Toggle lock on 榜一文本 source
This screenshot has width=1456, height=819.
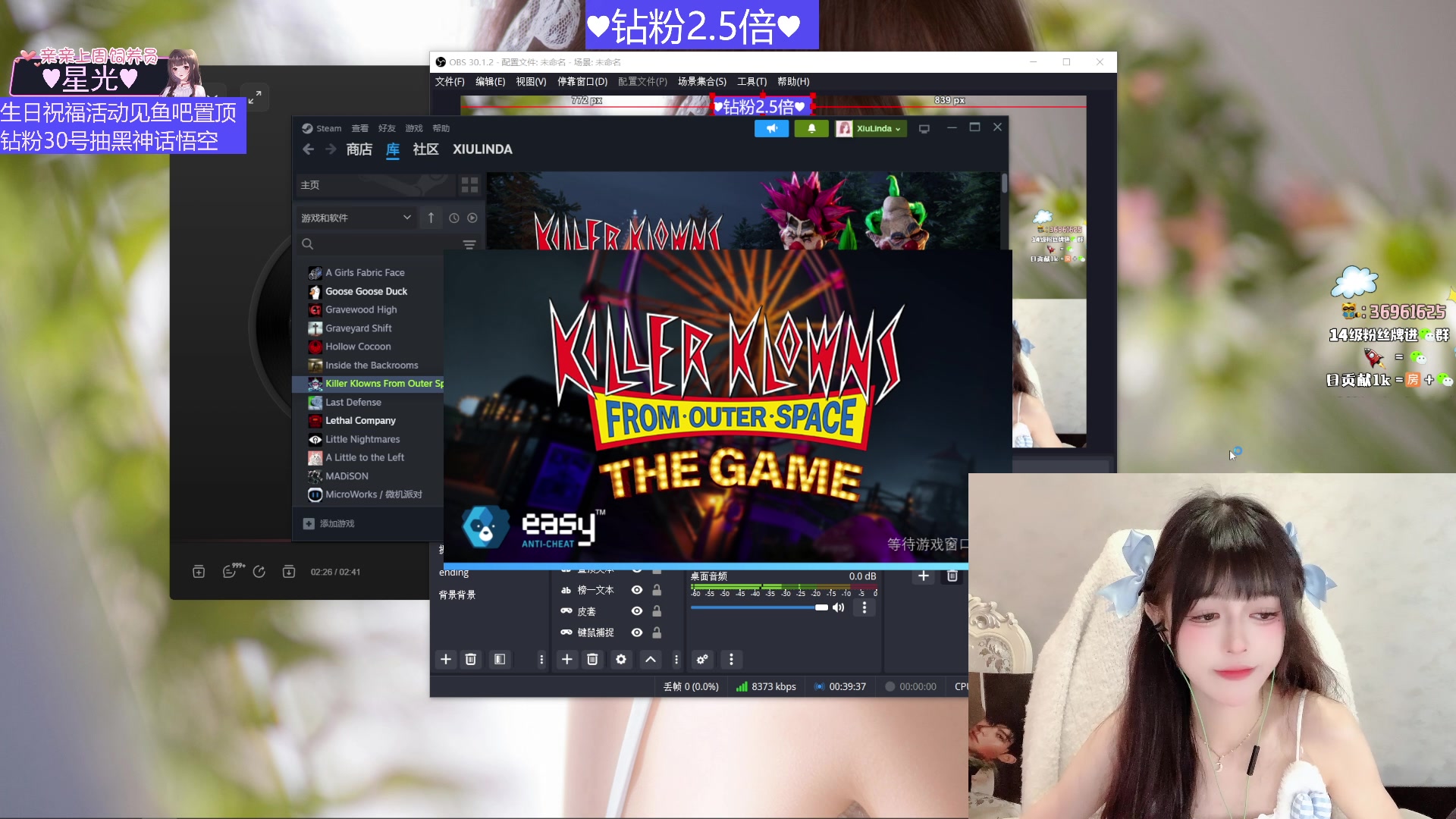coord(657,590)
